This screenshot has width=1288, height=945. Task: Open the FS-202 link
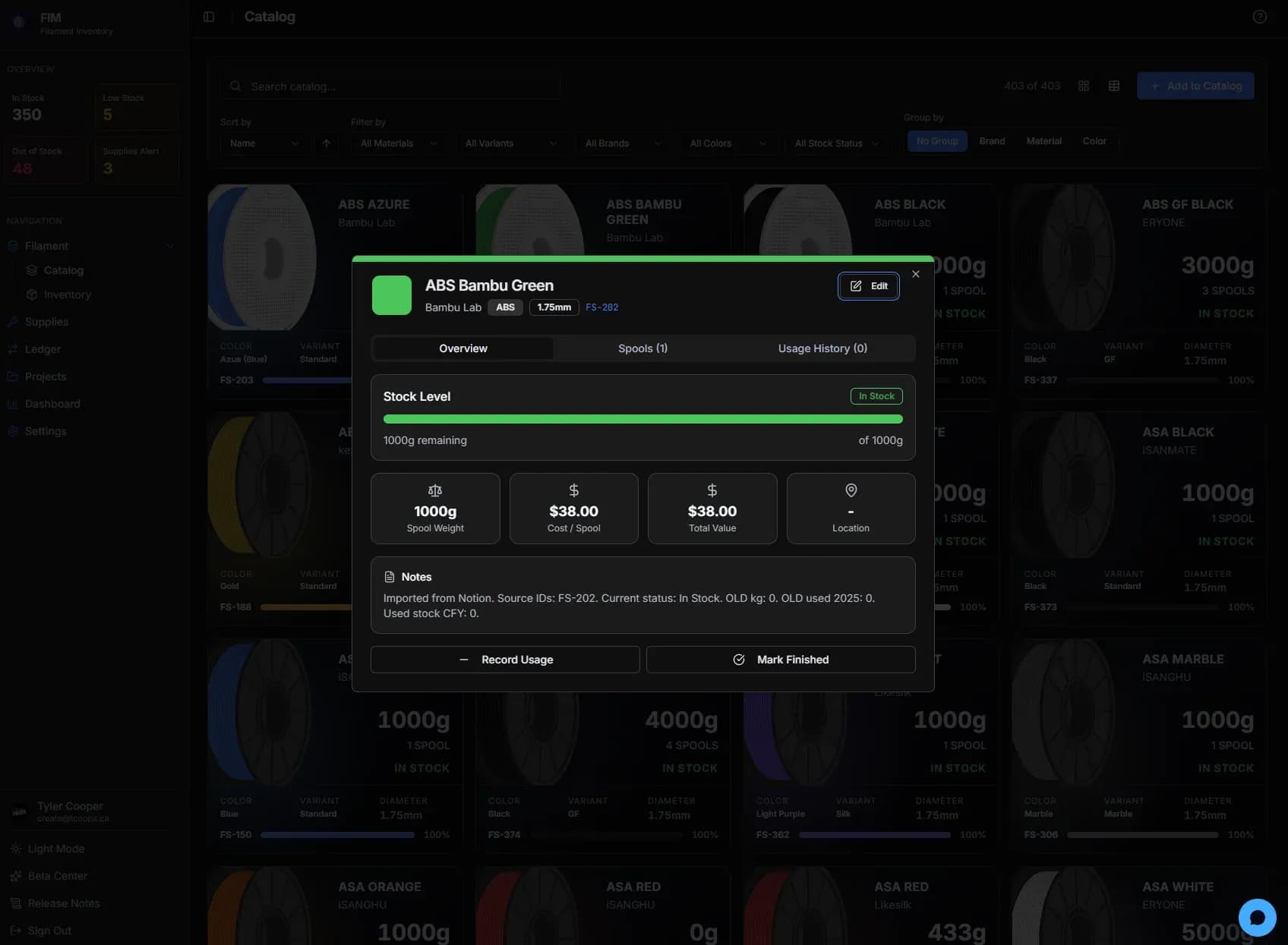[601, 307]
